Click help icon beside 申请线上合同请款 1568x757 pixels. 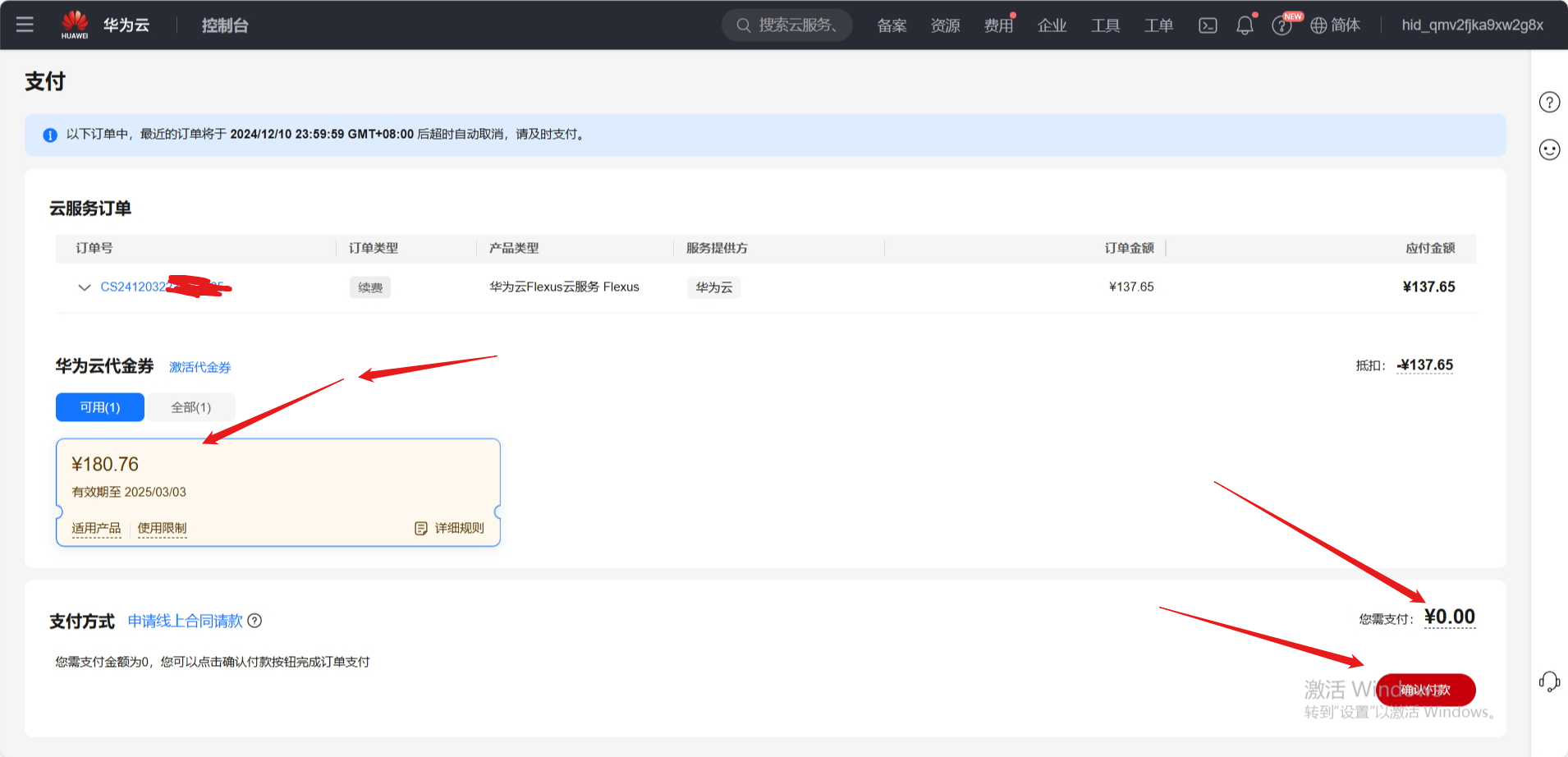(254, 621)
